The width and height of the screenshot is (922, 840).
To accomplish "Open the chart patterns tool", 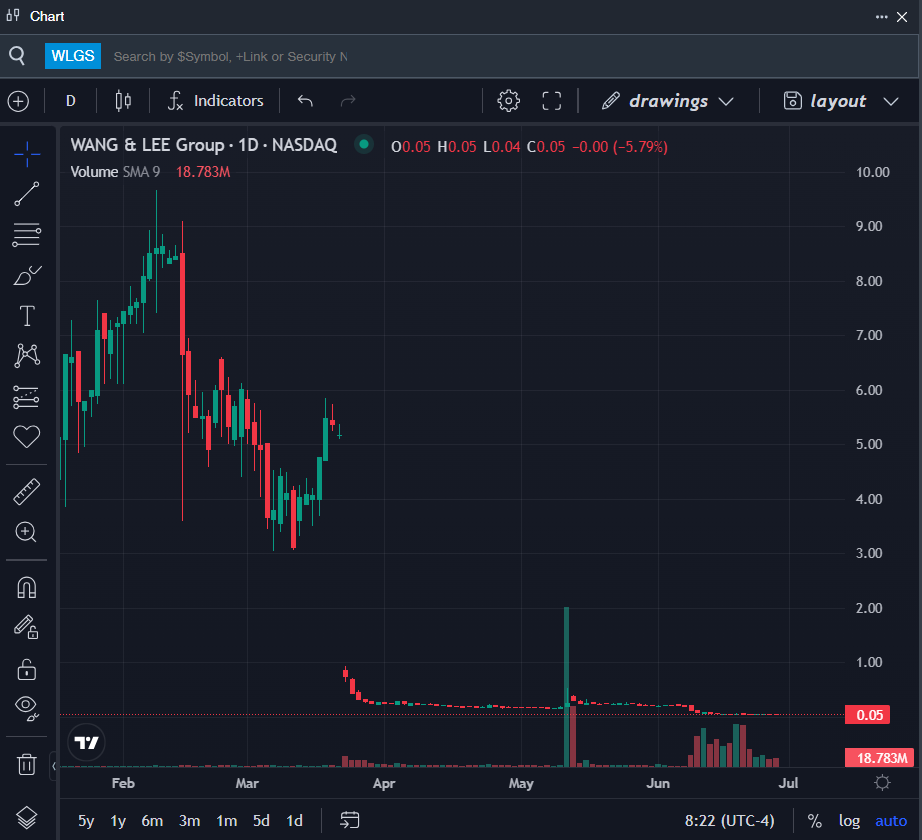I will click(26, 356).
